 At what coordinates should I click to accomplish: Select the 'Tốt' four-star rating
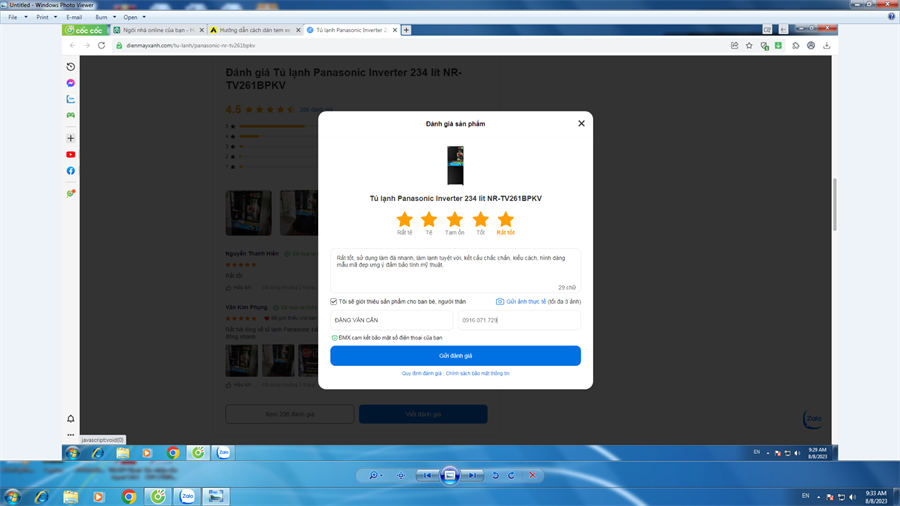pos(480,223)
